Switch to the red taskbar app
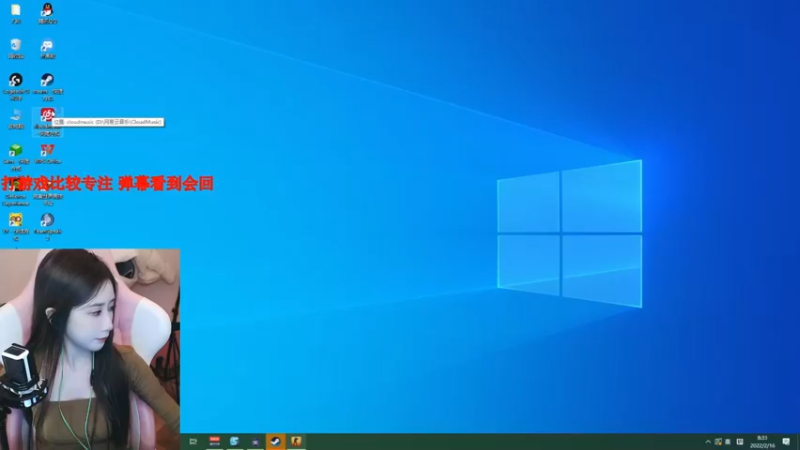 click(214, 441)
